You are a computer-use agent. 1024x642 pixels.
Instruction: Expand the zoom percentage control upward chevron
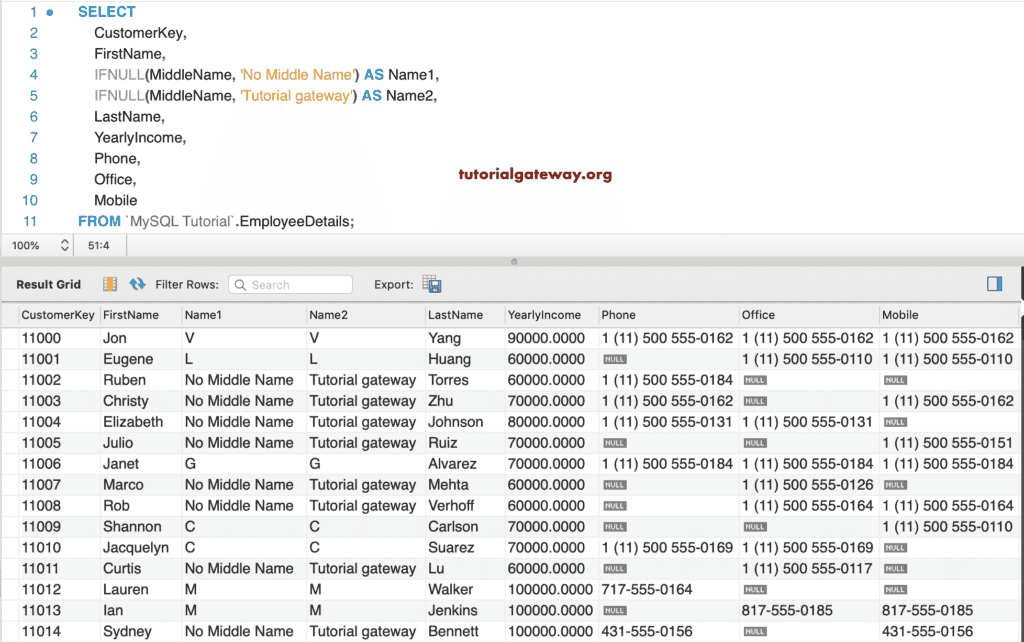pyautogui.click(x=65, y=241)
